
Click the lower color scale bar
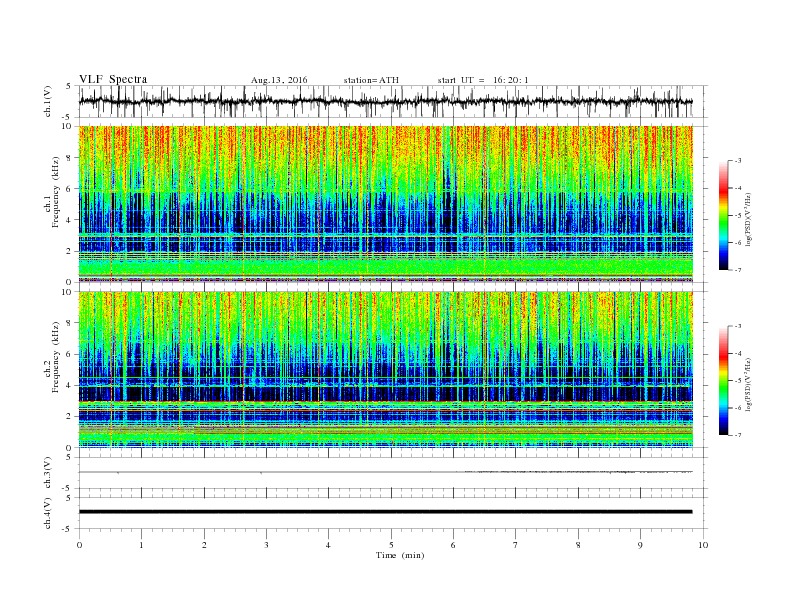pyautogui.click(x=723, y=381)
